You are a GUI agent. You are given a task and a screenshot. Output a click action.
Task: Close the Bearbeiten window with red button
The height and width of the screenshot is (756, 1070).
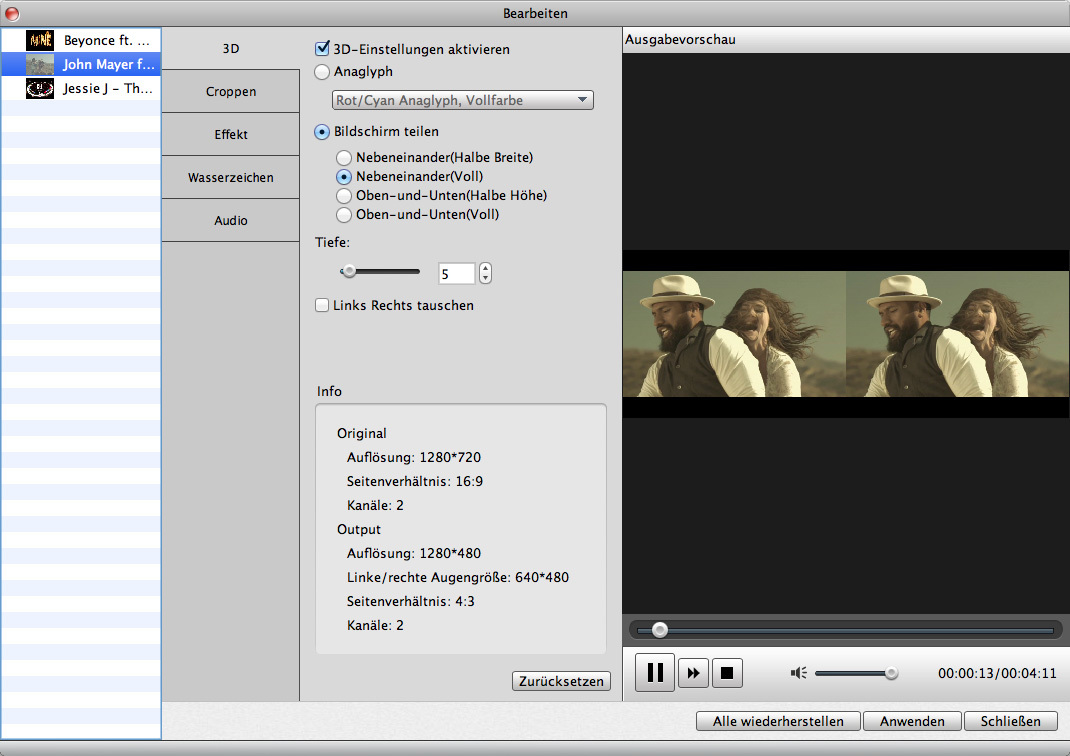coord(12,13)
